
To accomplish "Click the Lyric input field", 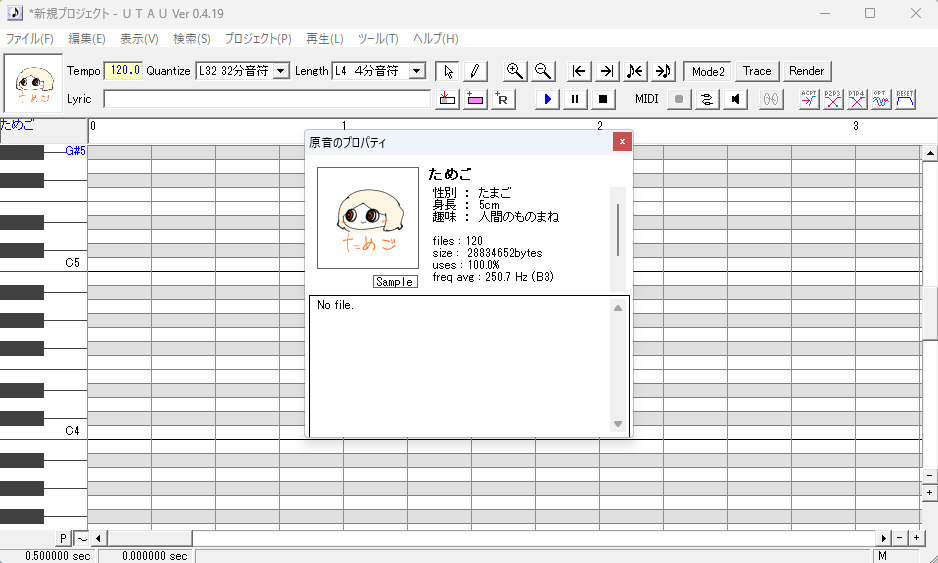I will tap(267, 99).
